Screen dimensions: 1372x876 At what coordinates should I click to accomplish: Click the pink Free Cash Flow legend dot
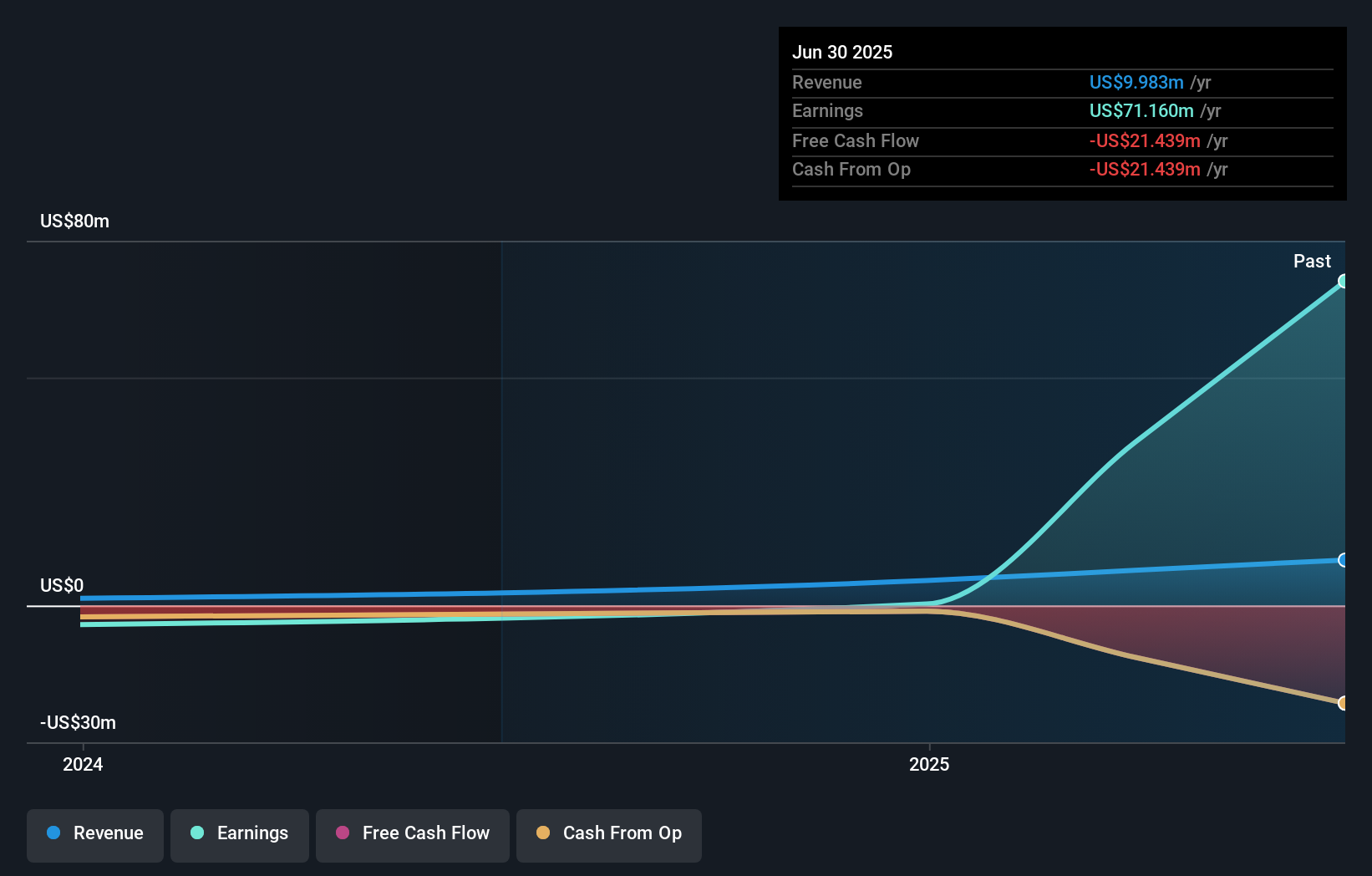[341, 833]
